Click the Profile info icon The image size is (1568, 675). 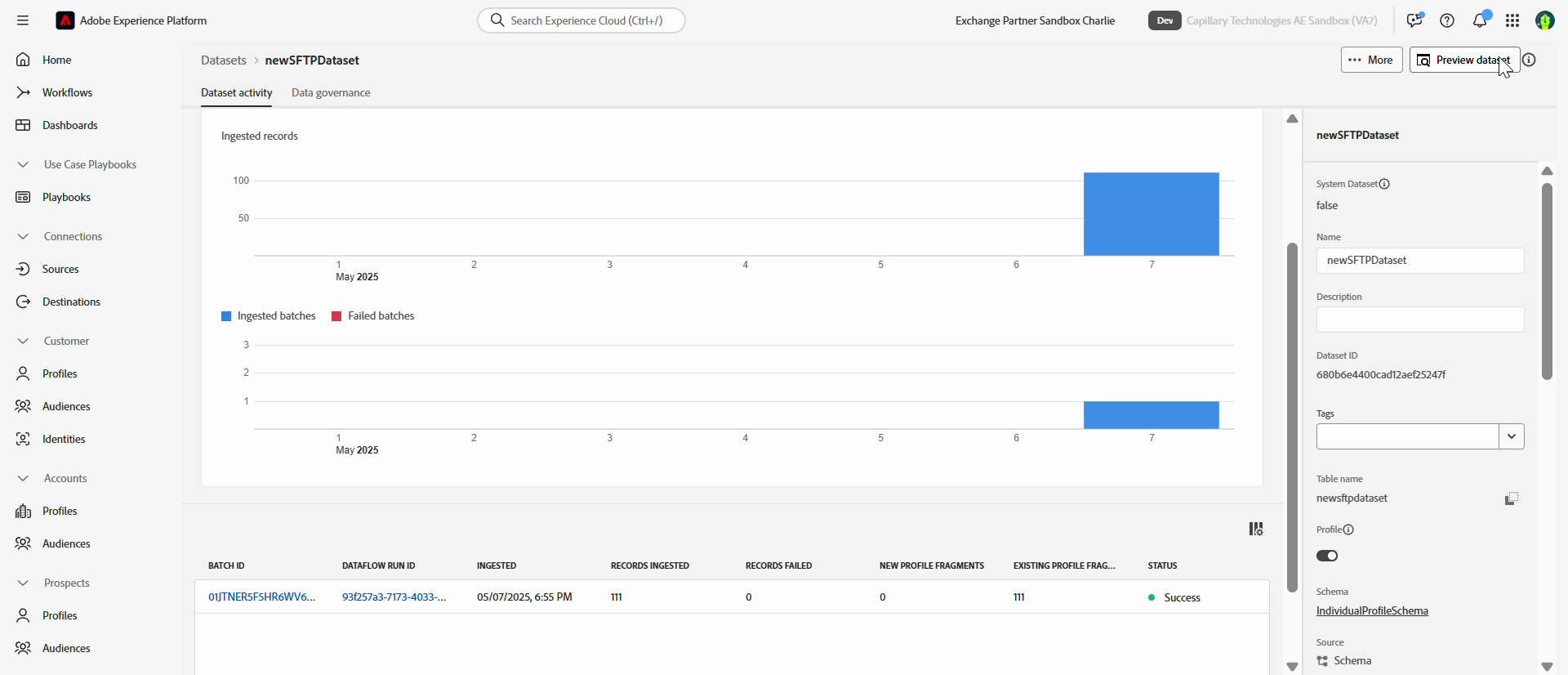pos(1348,530)
